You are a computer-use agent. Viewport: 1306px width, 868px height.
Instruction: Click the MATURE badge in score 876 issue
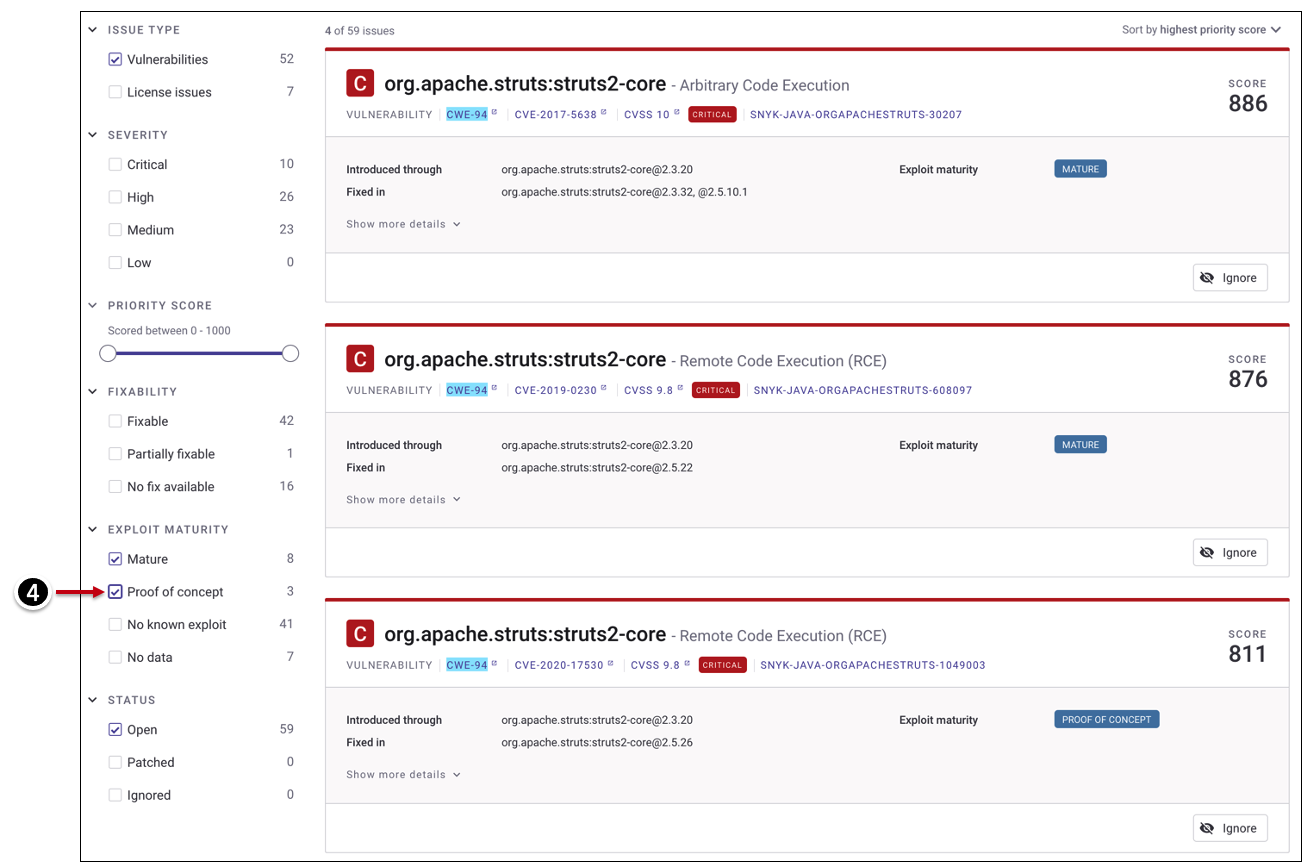[1080, 445]
